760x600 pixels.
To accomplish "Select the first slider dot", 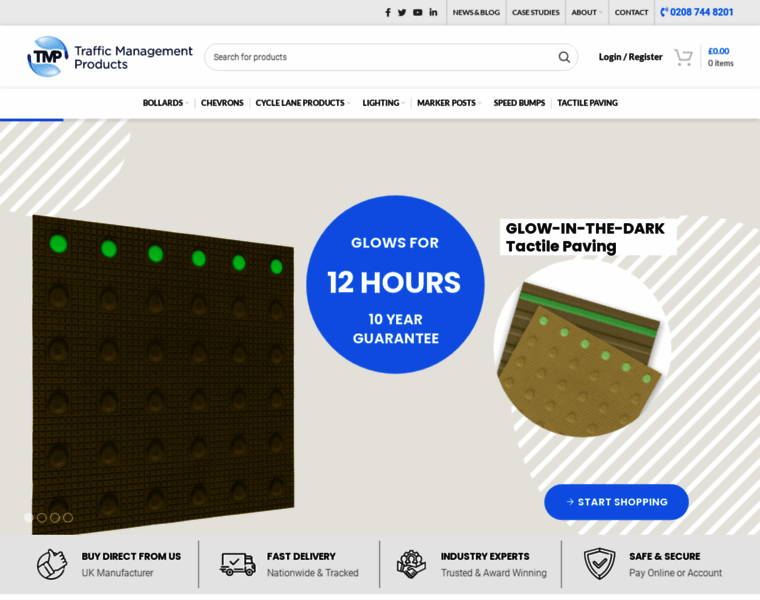I will coord(29,518).
